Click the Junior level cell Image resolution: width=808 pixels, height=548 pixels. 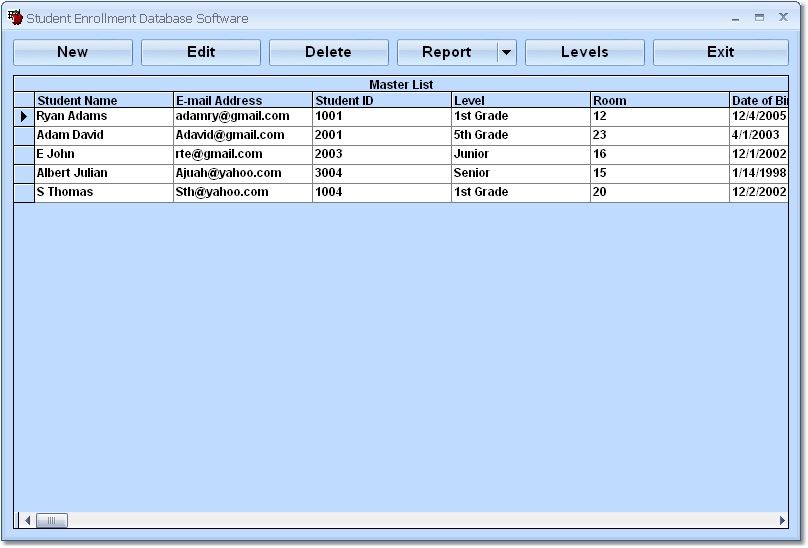pyautogui.click(x=521, y=155)
